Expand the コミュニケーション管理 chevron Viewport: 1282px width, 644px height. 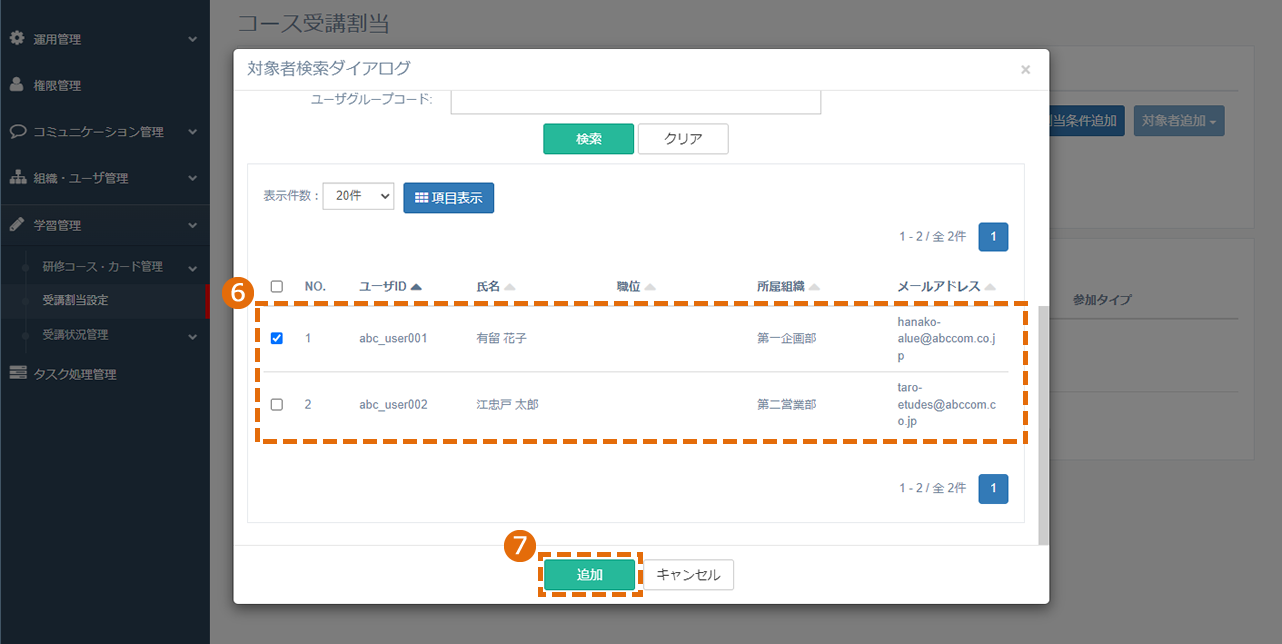[193, 131]
